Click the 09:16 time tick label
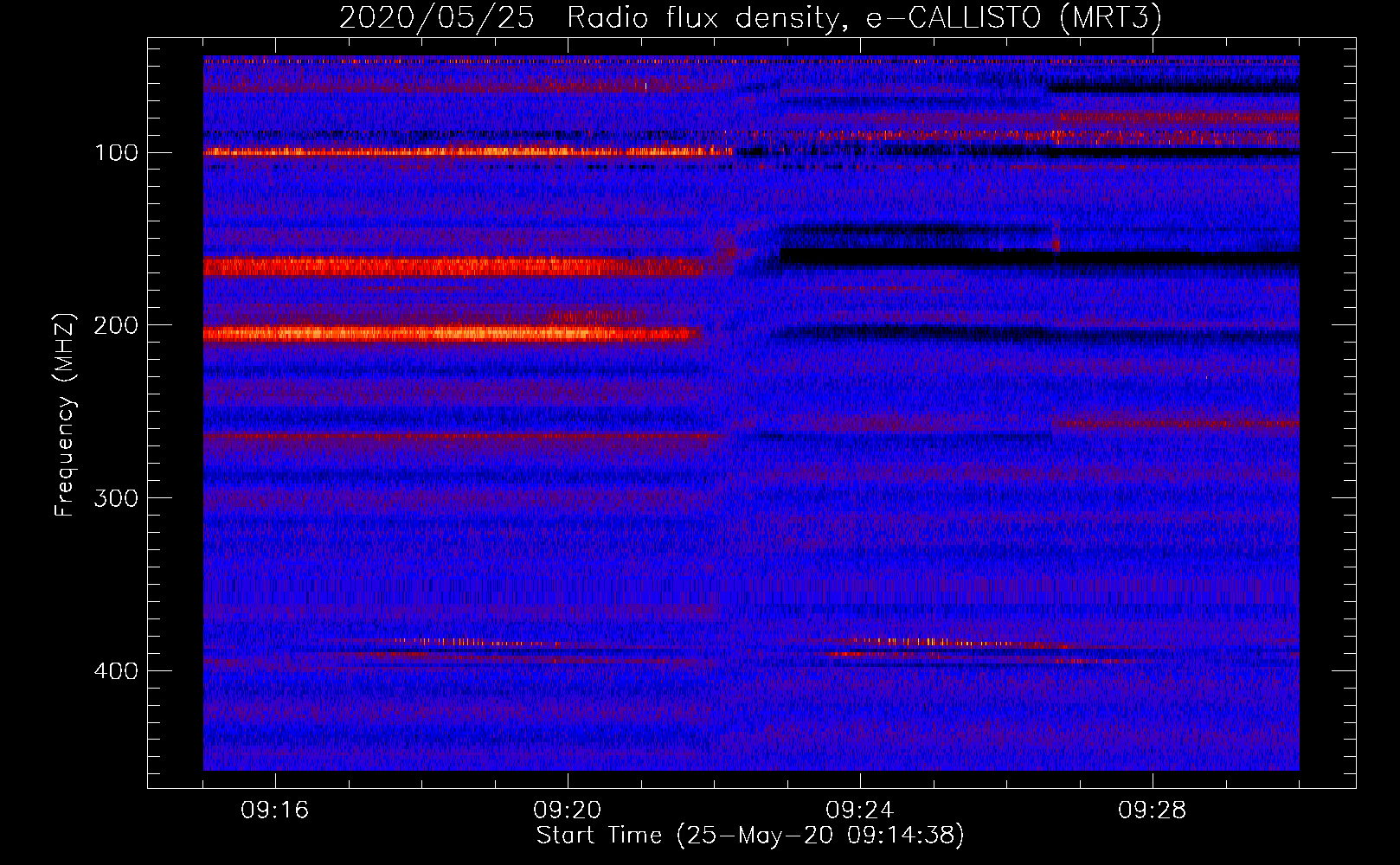This screenshot has height=865, width=1400. (x=275, y=811)
